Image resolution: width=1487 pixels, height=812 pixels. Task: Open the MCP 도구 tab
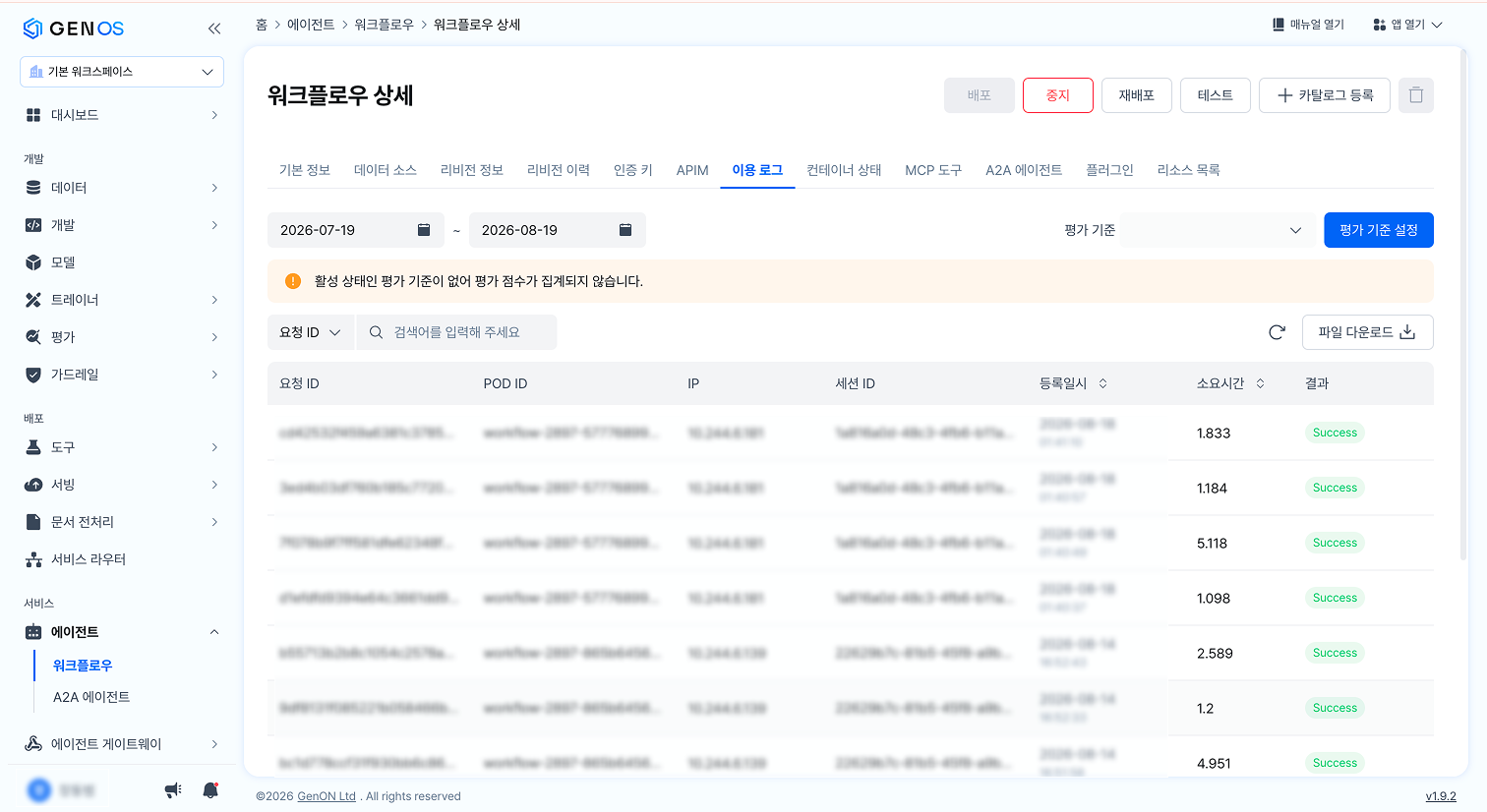[933, 170]
